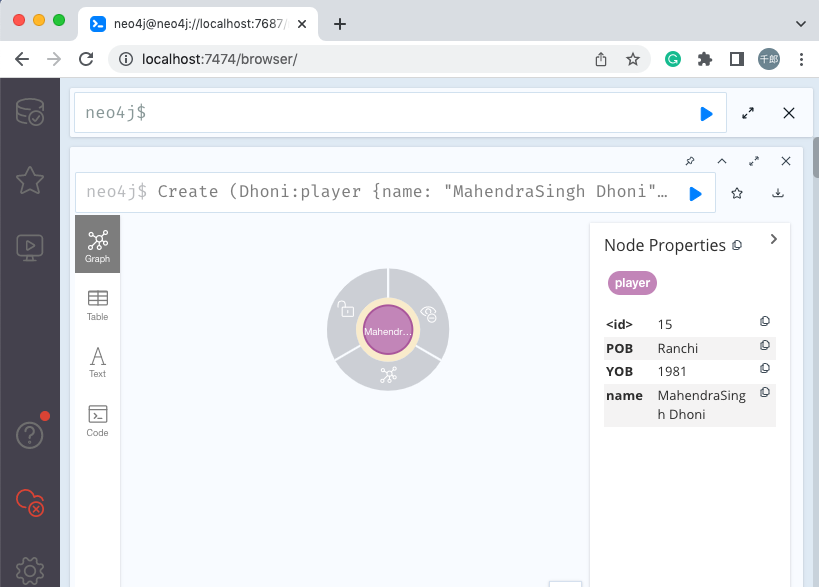View site information icon
This screenshot has width=819, height=587.
[125, 59]
